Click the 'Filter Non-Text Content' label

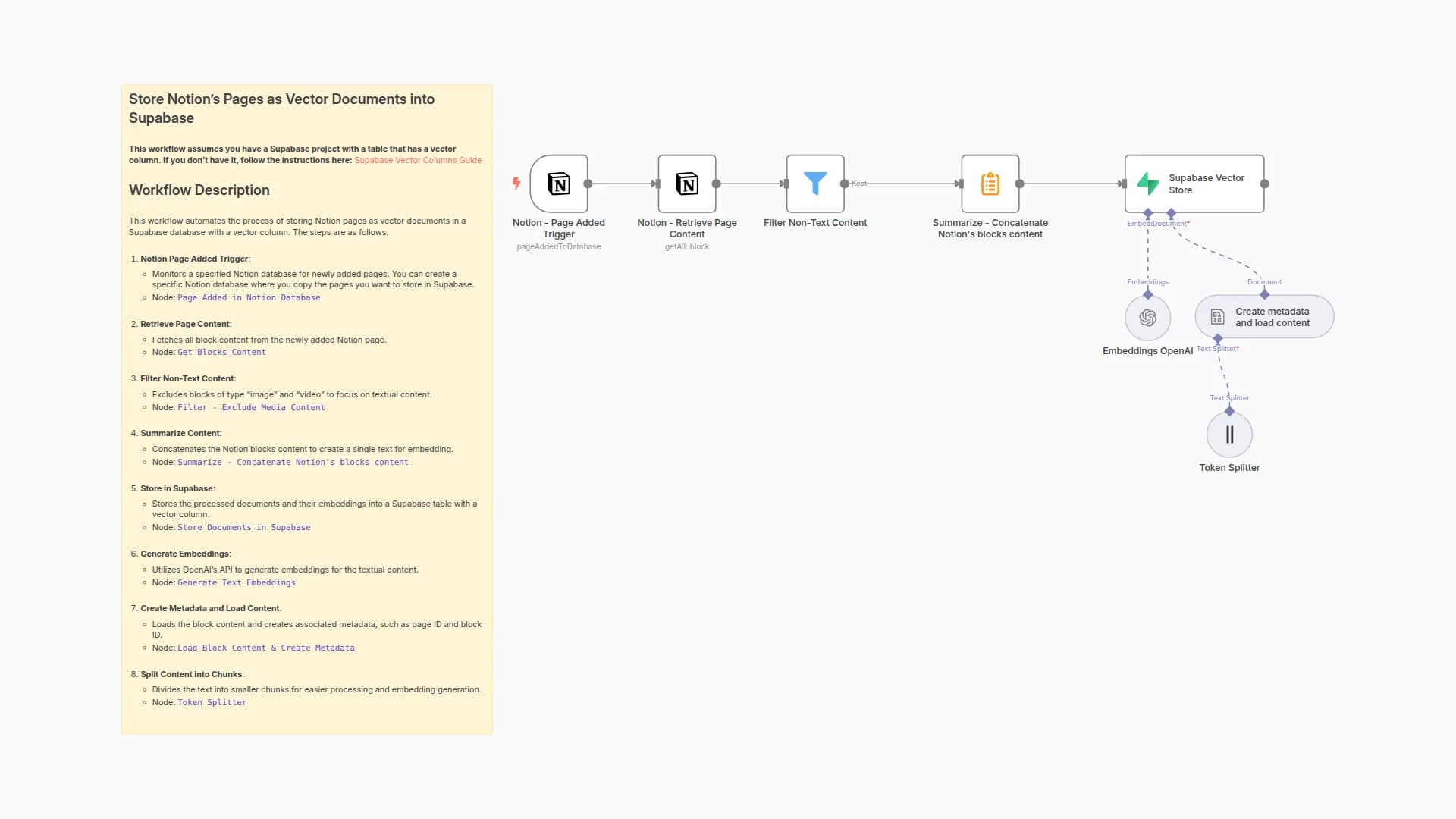(x=815, y=223)
